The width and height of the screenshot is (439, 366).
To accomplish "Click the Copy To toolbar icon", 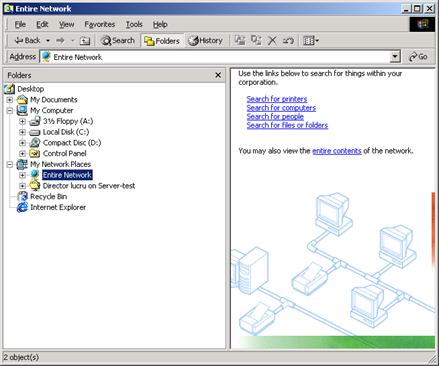I will click(256, 41).
